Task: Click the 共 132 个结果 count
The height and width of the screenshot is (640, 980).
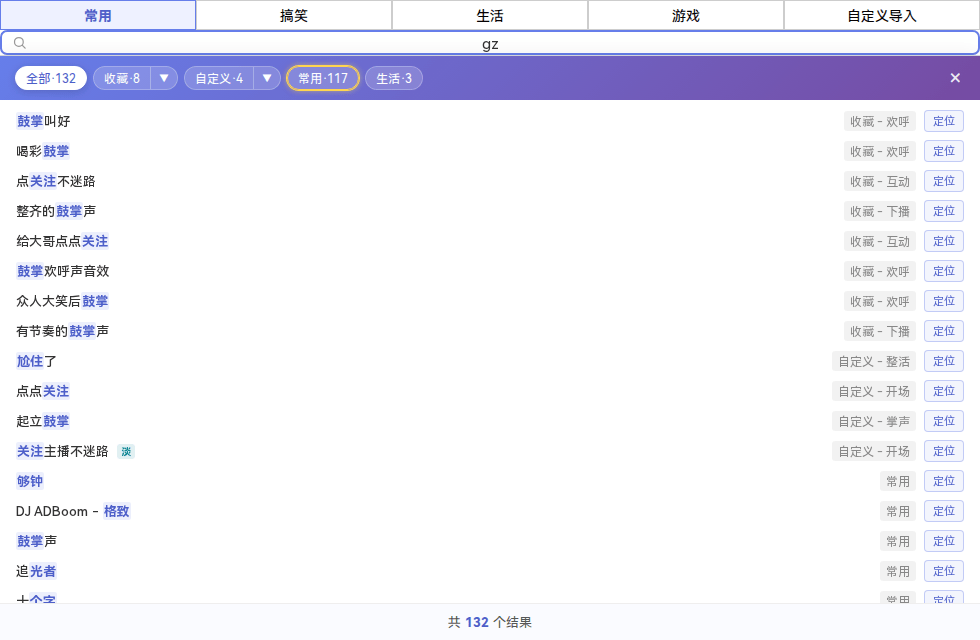Action: (490, 622)
